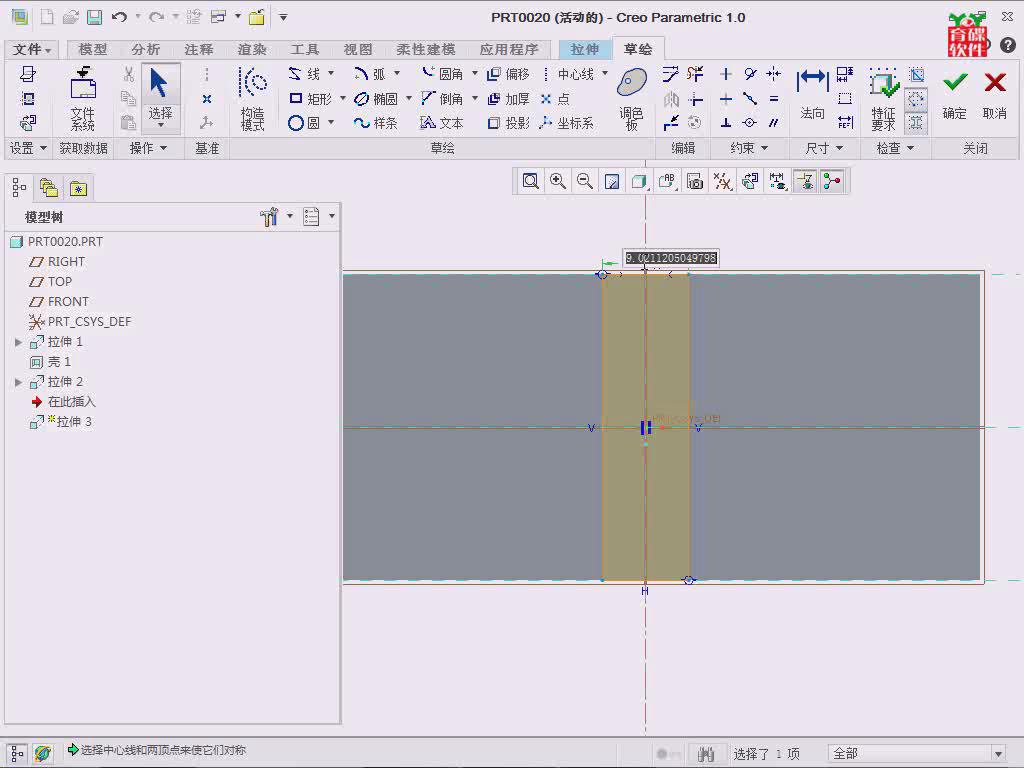
Task: Expand the Dimension (尺寸) group menu
Action: (x=824, y=148)
